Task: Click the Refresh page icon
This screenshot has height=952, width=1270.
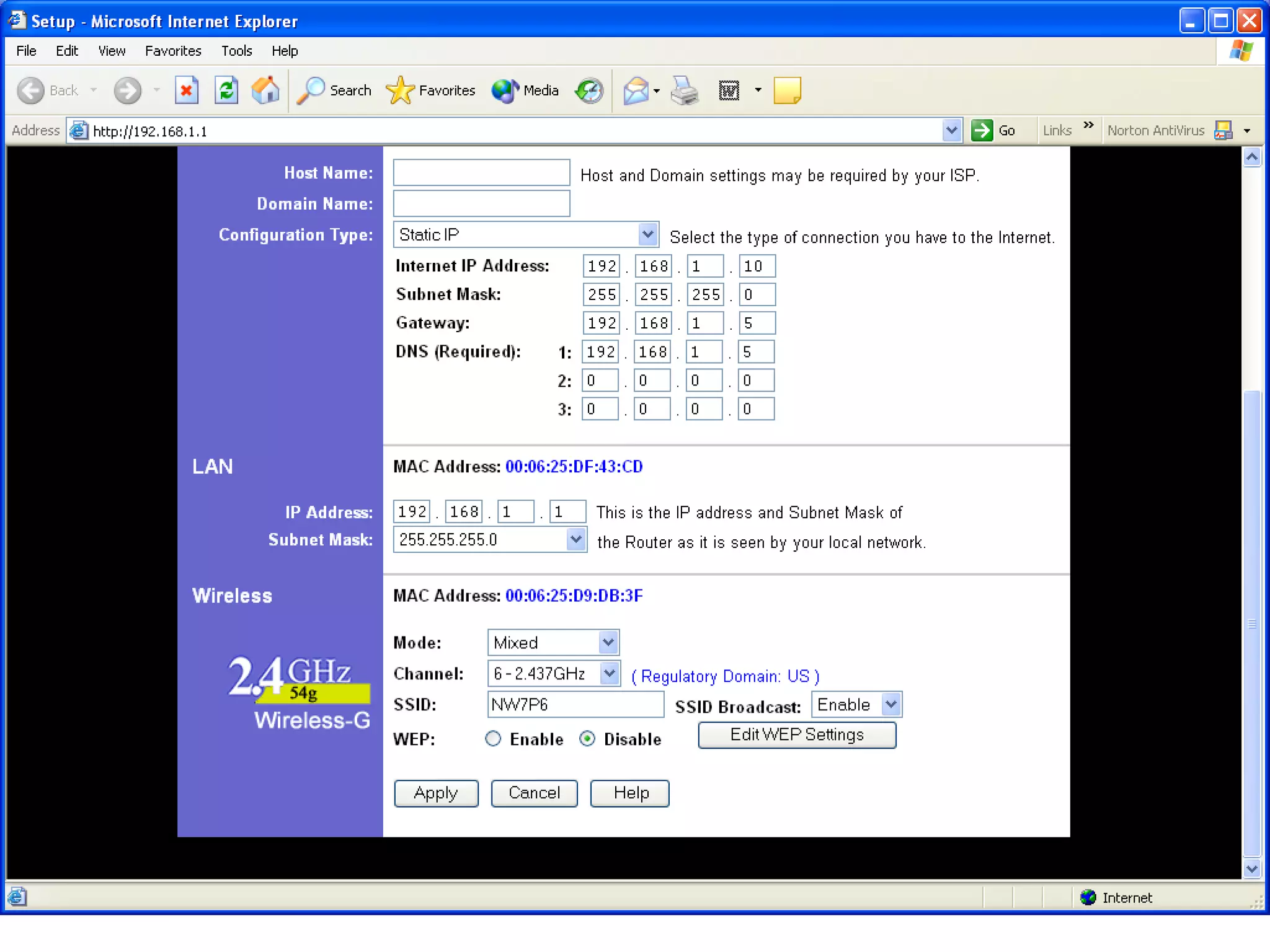Action: (226, 91)
